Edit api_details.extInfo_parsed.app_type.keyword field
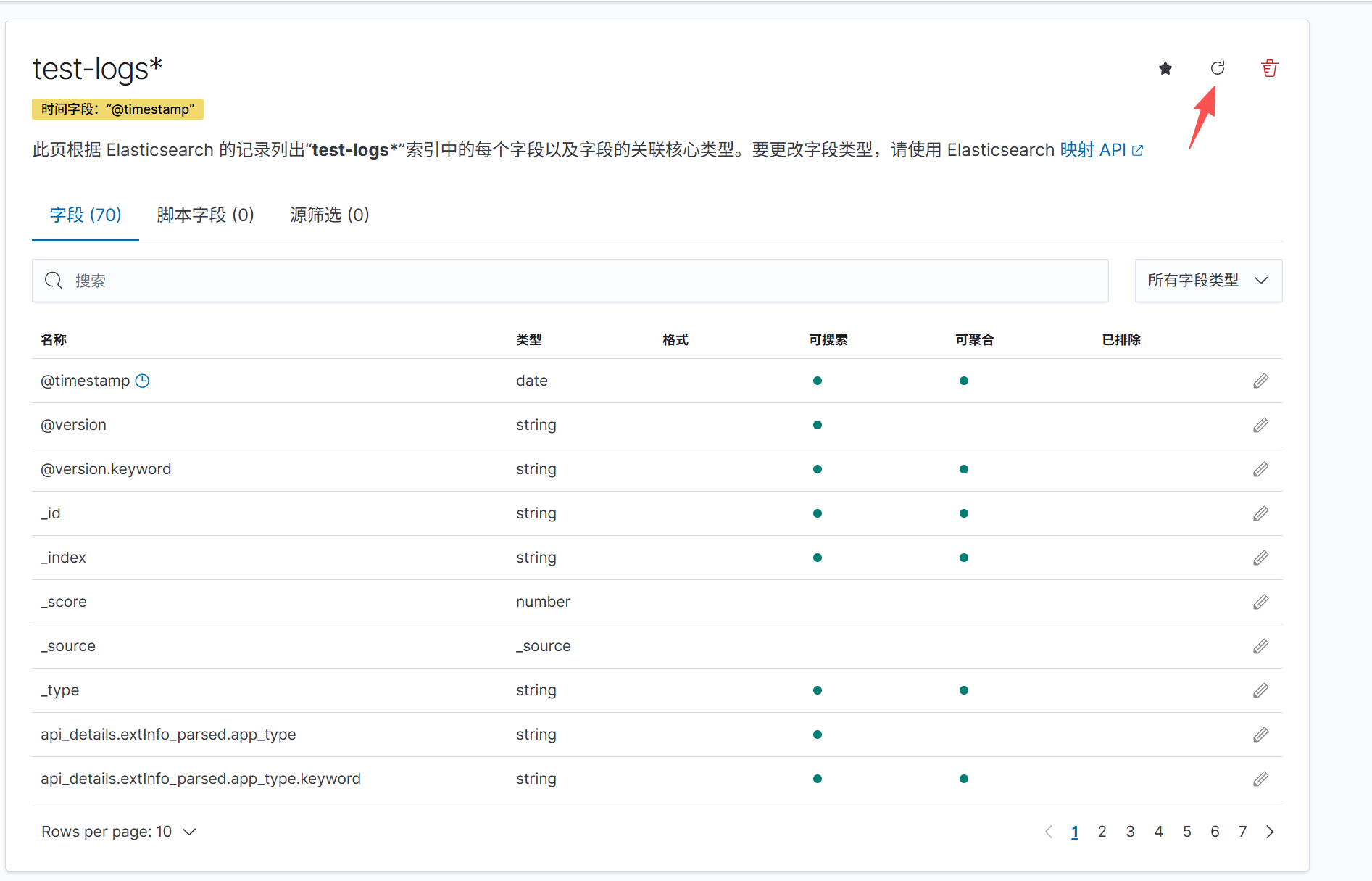 click(1260, 779)
